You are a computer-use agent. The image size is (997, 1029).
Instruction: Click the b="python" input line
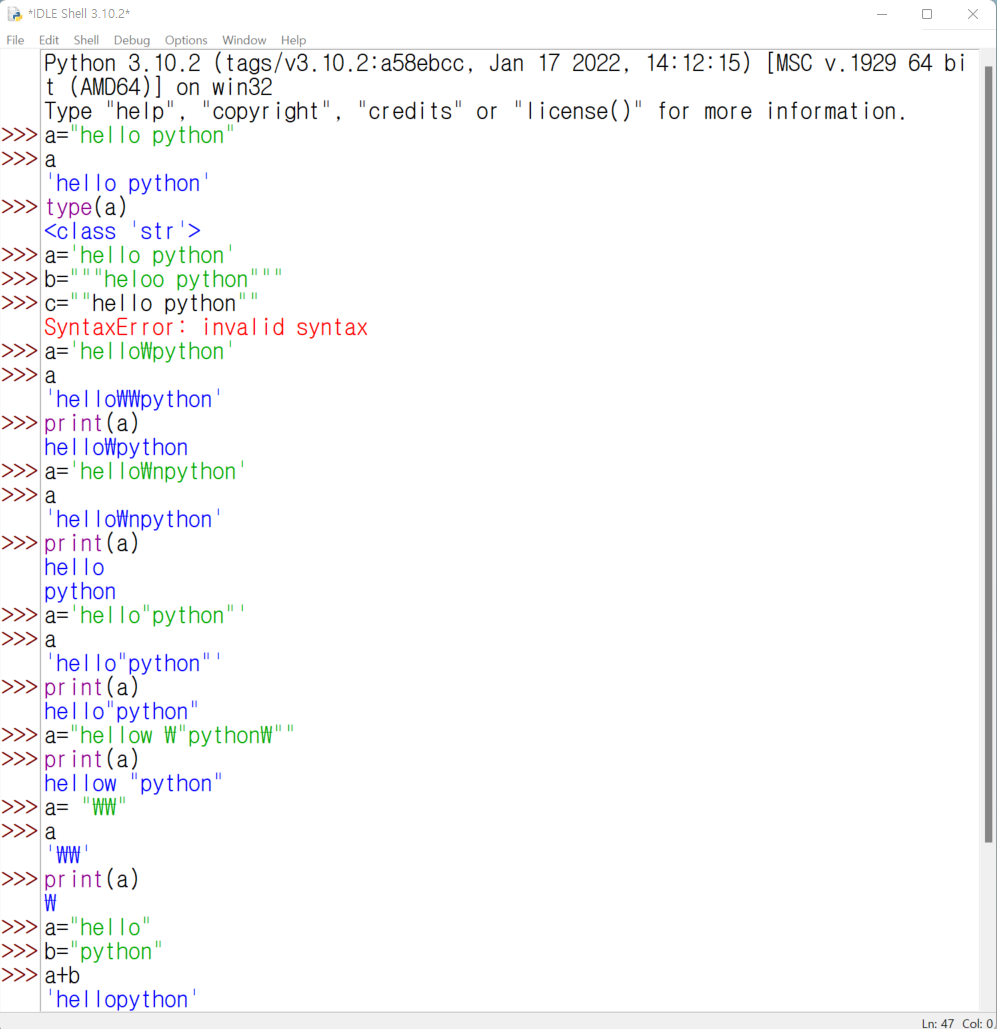[103, 952]
